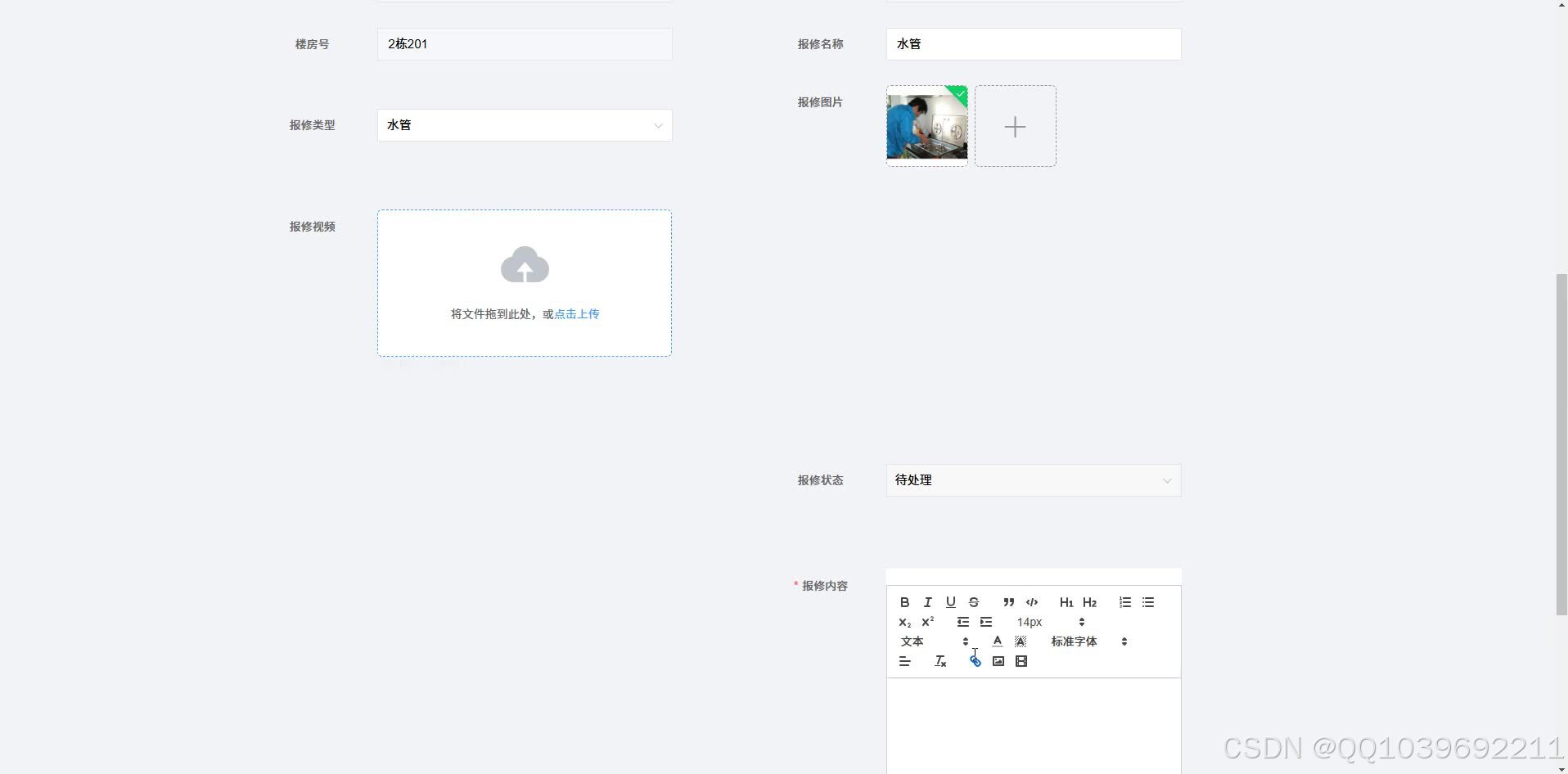
Task: Insert a blockquote in the editor
Action: [x=1008, y=602]
